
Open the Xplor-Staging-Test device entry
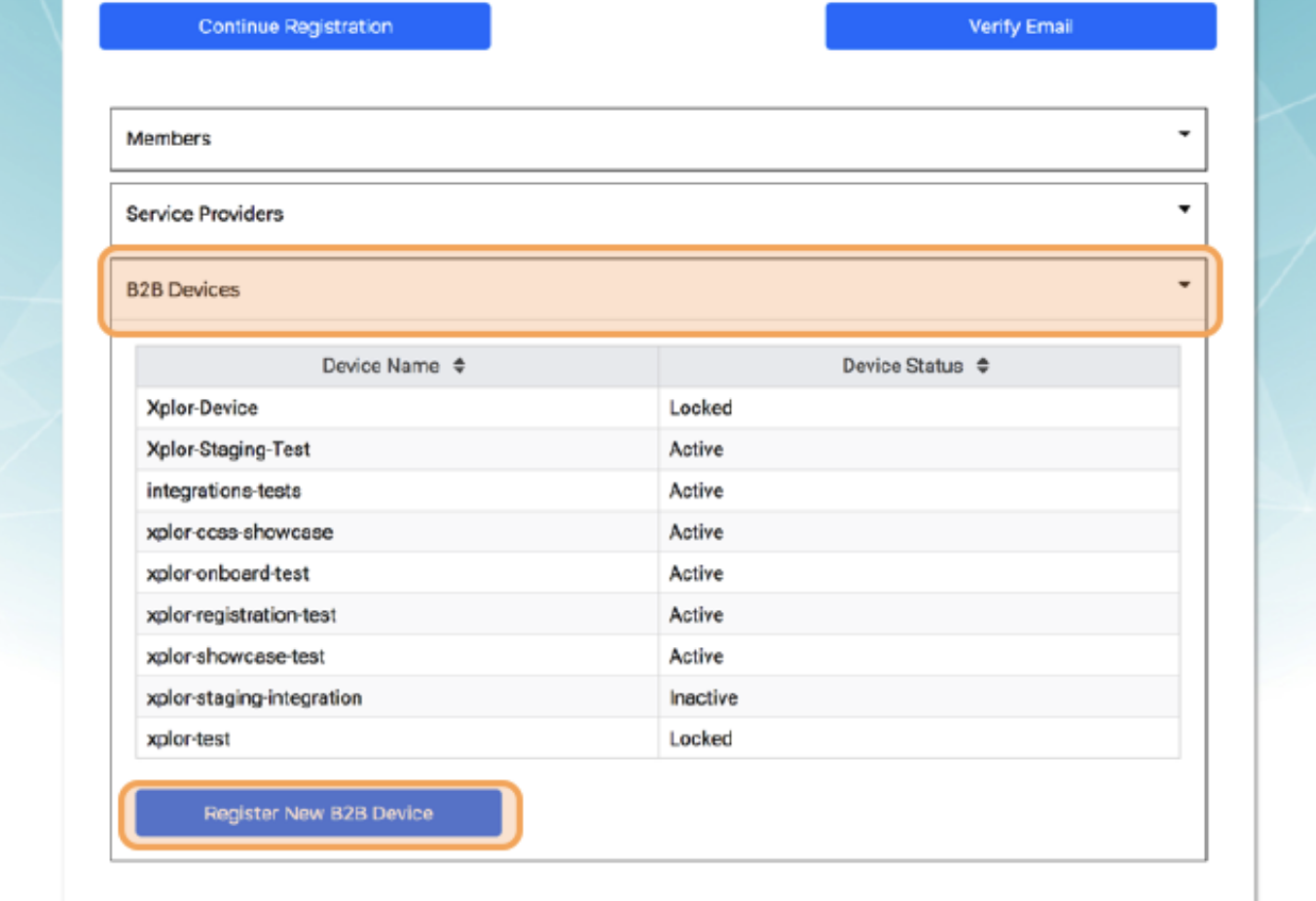pyautogui.click(x=229, y=450)
